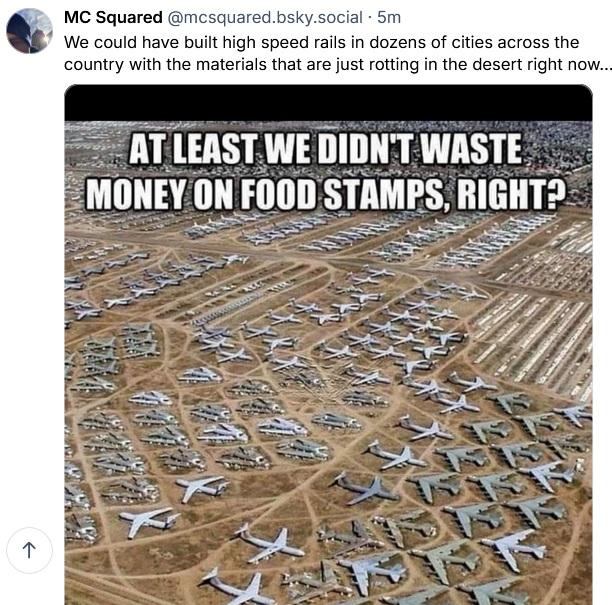Image resolution: width=612 pixels, height=605 pixels.
Task: Click the word "country" in the post text
Action: (93, 64)
